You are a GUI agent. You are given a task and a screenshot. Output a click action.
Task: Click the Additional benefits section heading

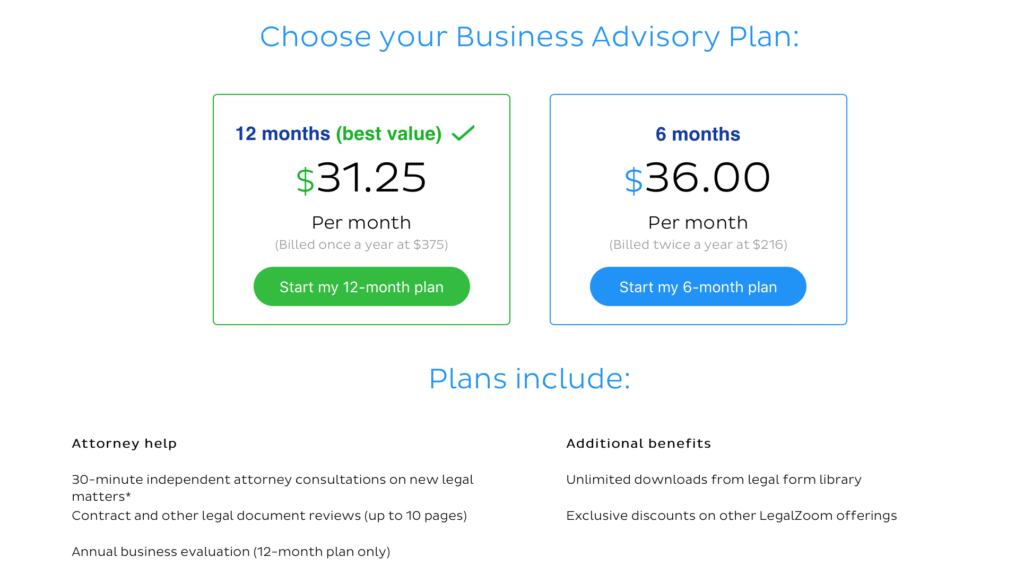click(638, 443)
